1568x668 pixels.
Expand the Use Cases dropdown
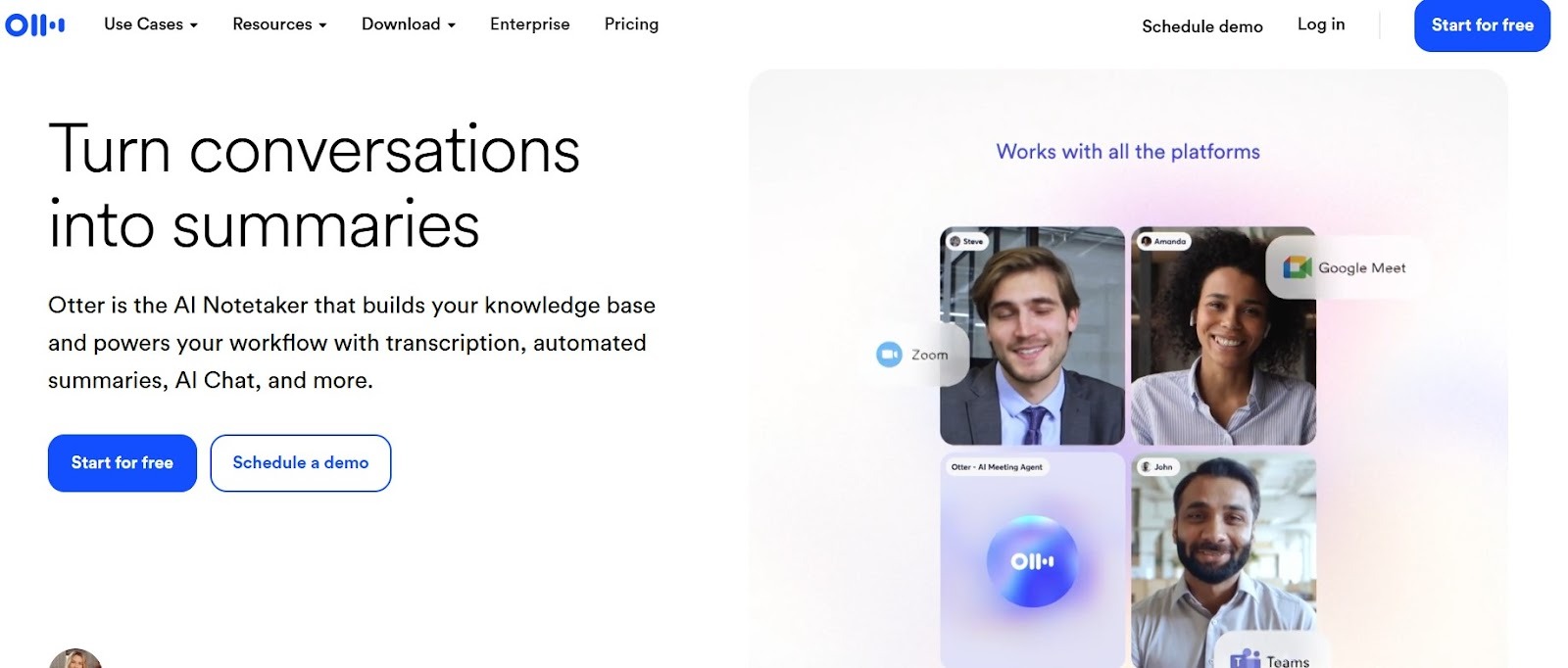coord(151,24)
